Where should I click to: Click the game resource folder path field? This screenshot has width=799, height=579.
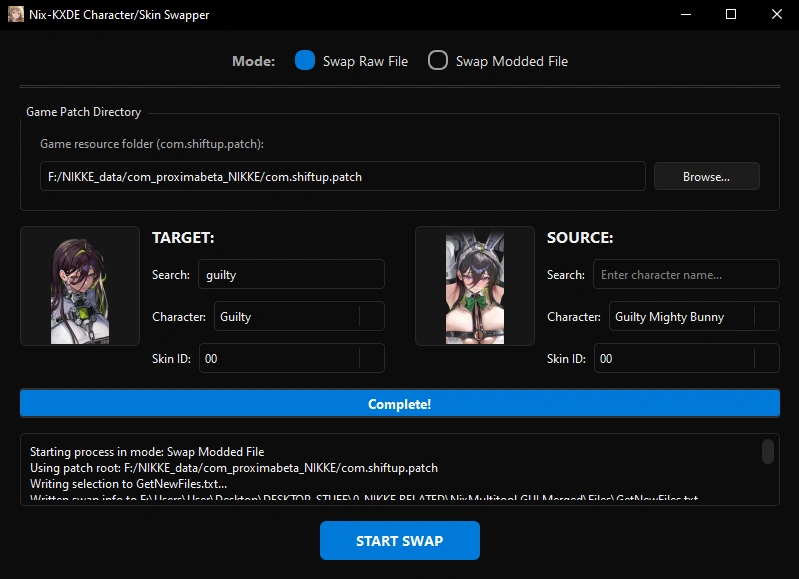[342, 176]
